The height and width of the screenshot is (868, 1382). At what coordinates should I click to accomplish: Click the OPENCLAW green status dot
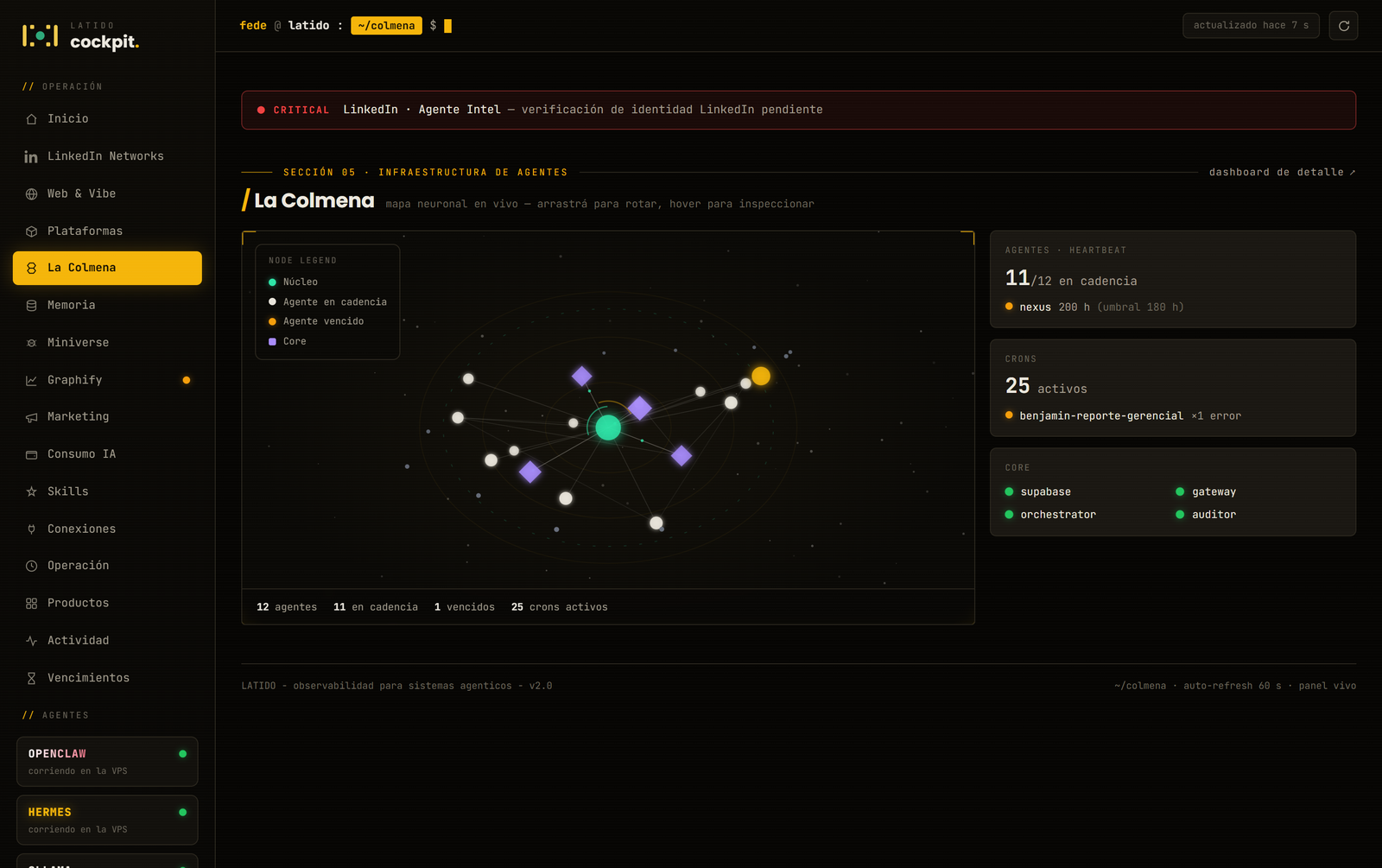[x=182, y=754]
